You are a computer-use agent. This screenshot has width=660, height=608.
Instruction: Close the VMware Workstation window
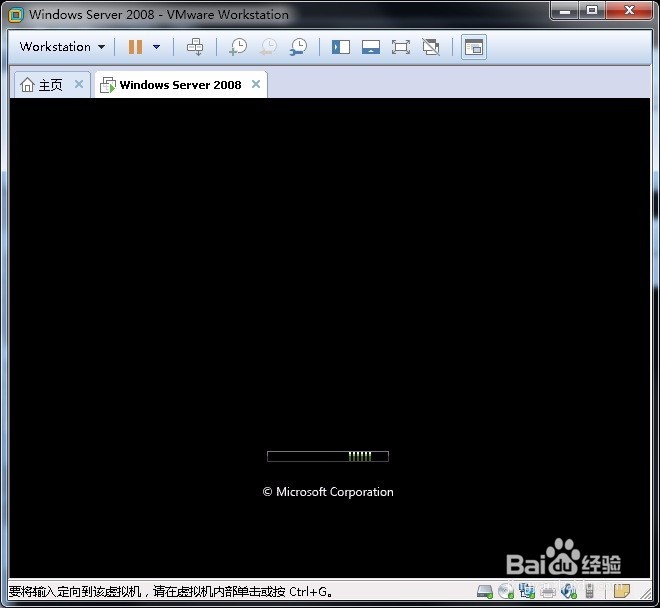coord(629,11)
